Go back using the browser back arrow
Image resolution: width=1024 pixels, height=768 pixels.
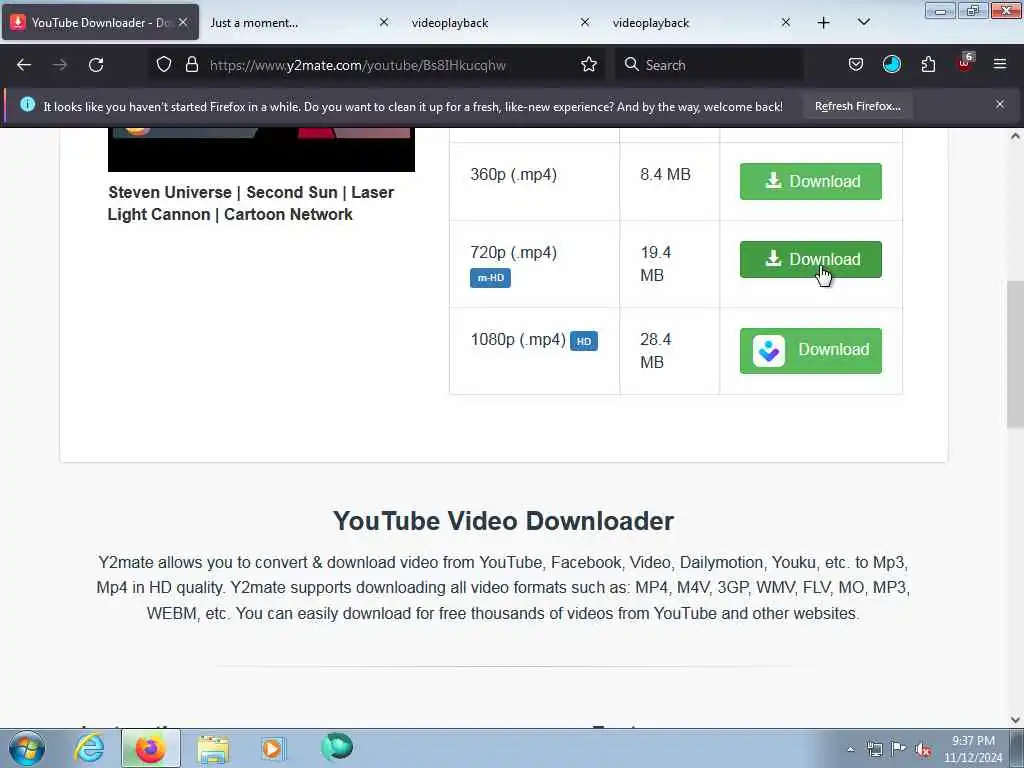(x=24, y=65)
